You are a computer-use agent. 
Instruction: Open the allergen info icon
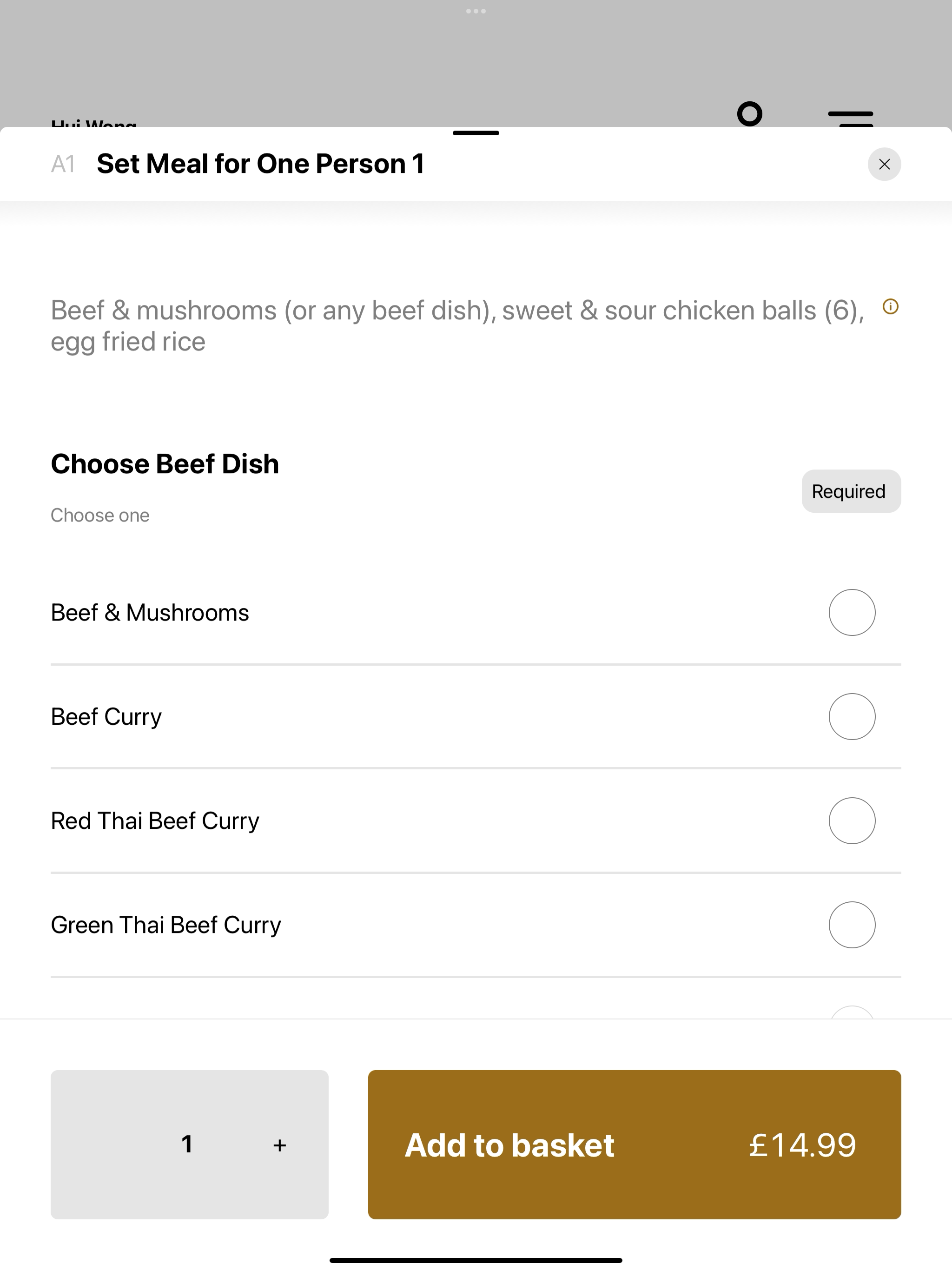pos(890,307)
